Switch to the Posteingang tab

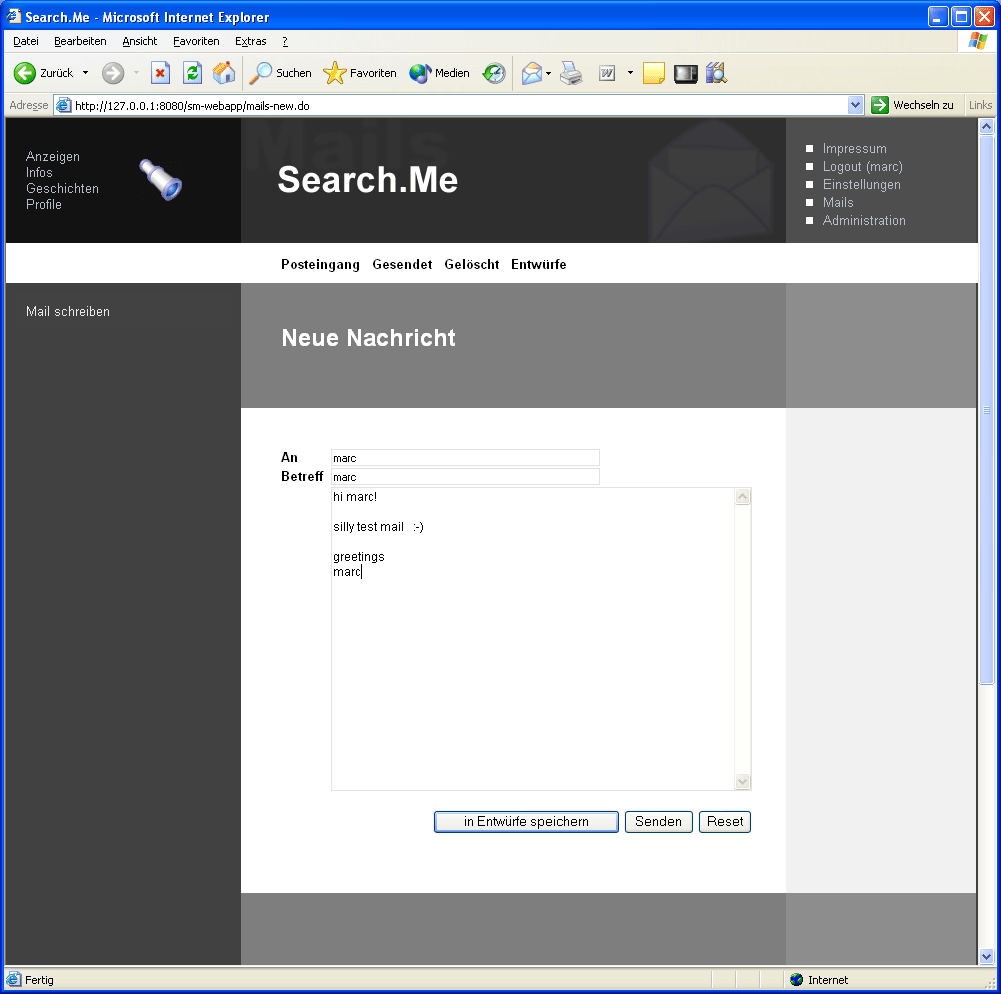coord(320,264)
